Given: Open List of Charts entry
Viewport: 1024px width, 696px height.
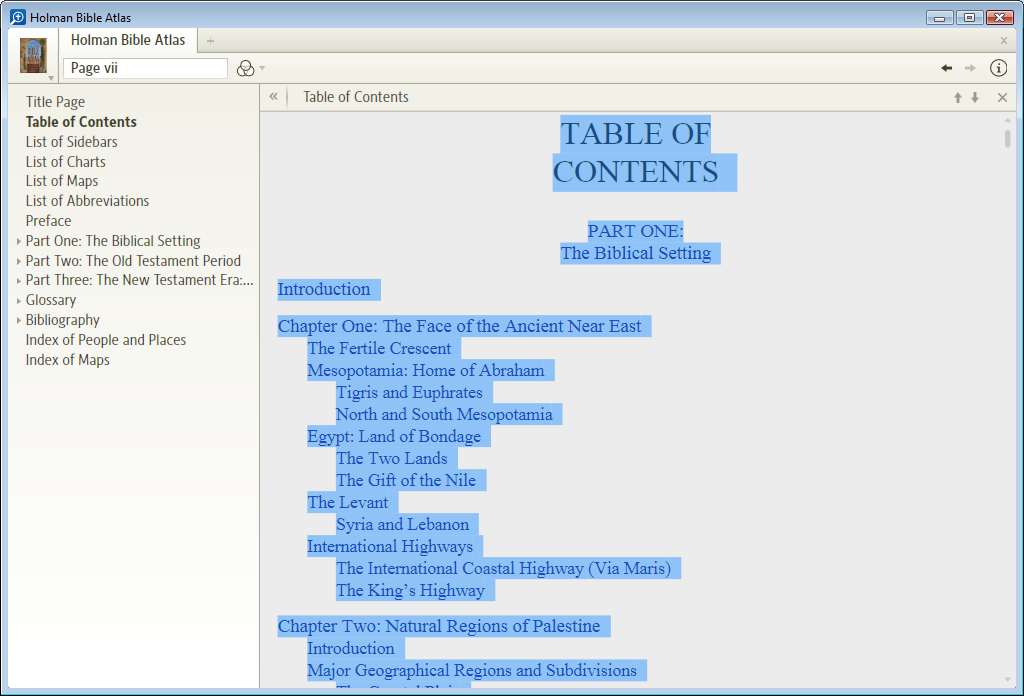Looking at the screenshot, I should (65, 162).
